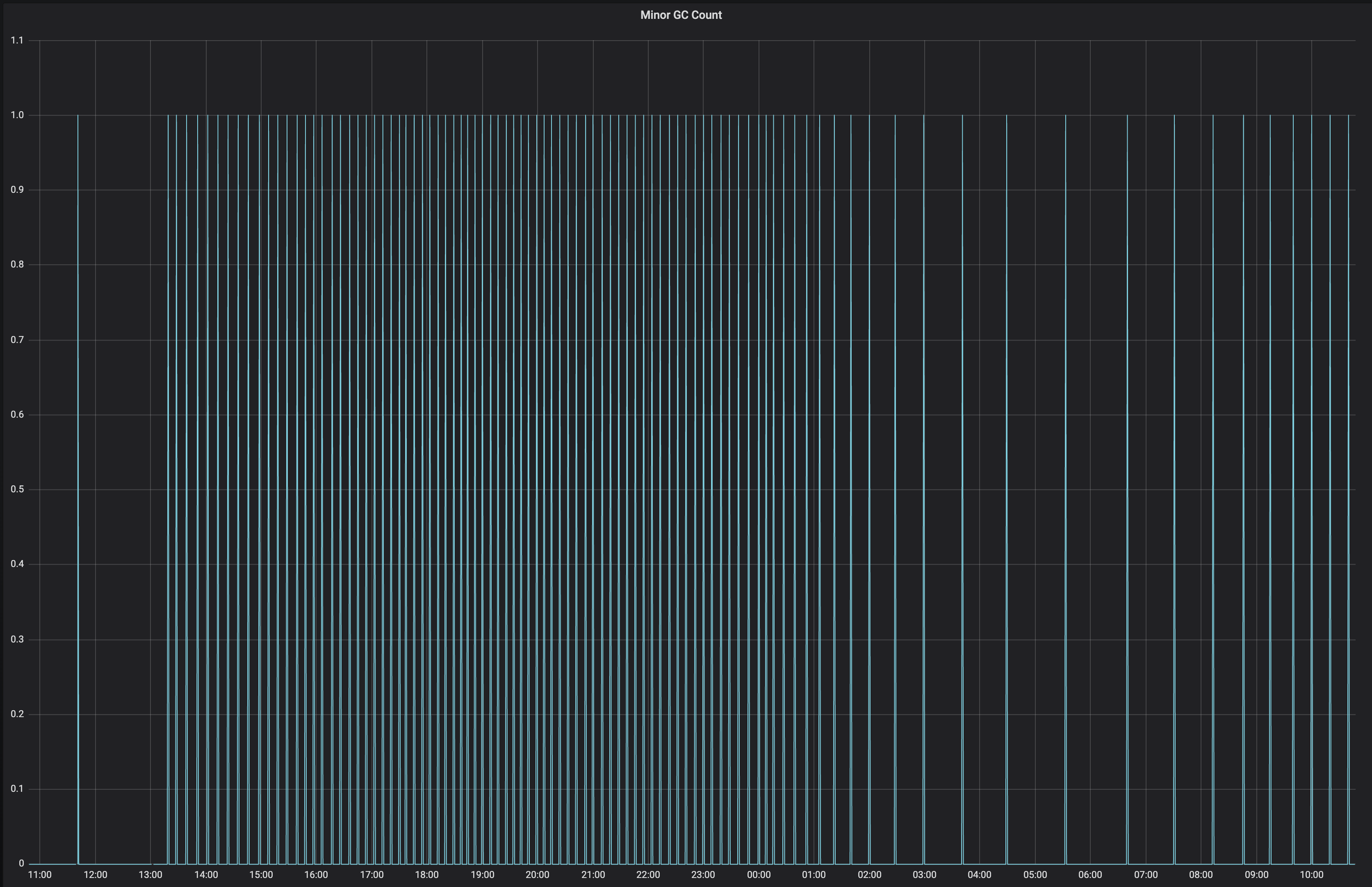
Task: Click the 08:00 time axis label
Action: point(1201,875)
